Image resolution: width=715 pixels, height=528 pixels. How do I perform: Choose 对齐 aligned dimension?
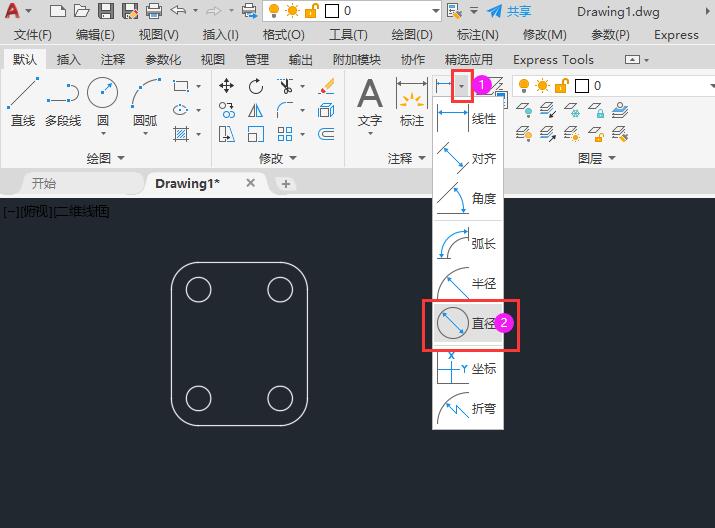[x=468, y=158]
